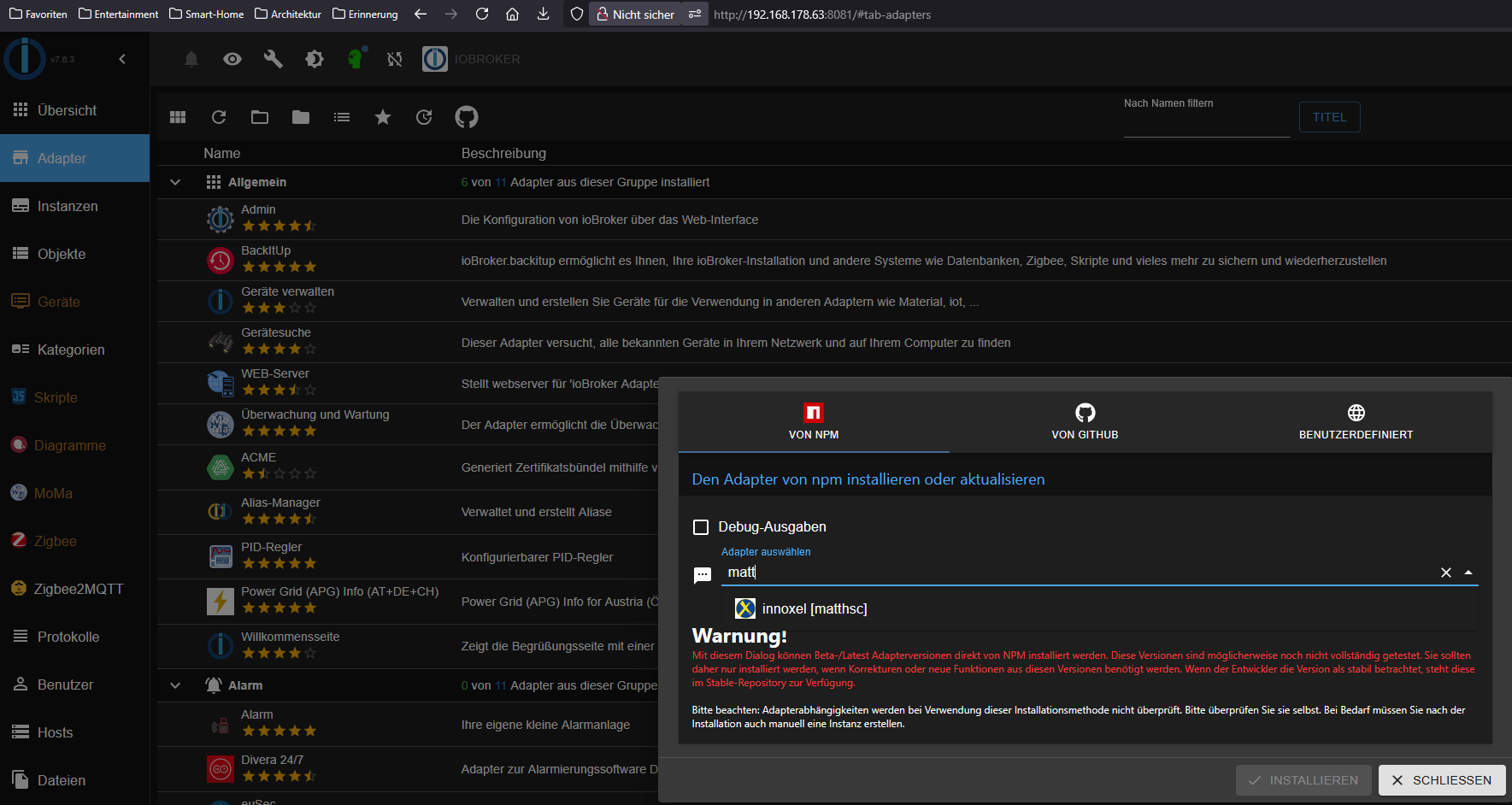Enable the Debug-Ausgaben checkbox
1512x805 pixels.
pyautogui.click(x=701, y=527)
